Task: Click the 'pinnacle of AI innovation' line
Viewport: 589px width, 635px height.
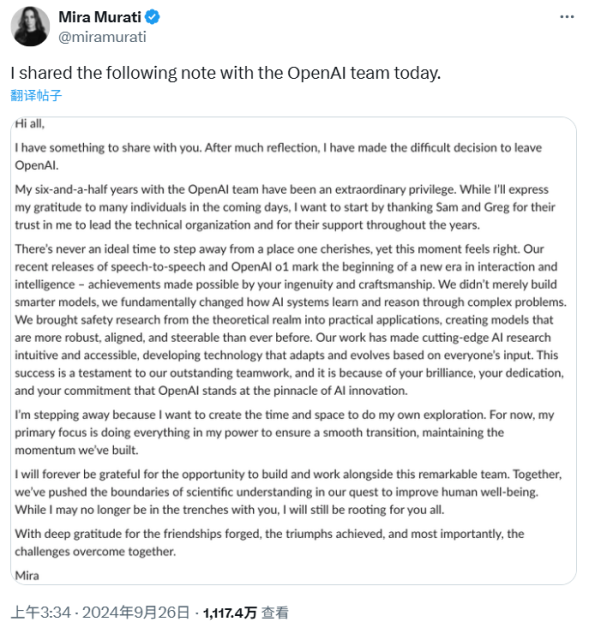Action: pyautogui.click(x=211, y=391)
